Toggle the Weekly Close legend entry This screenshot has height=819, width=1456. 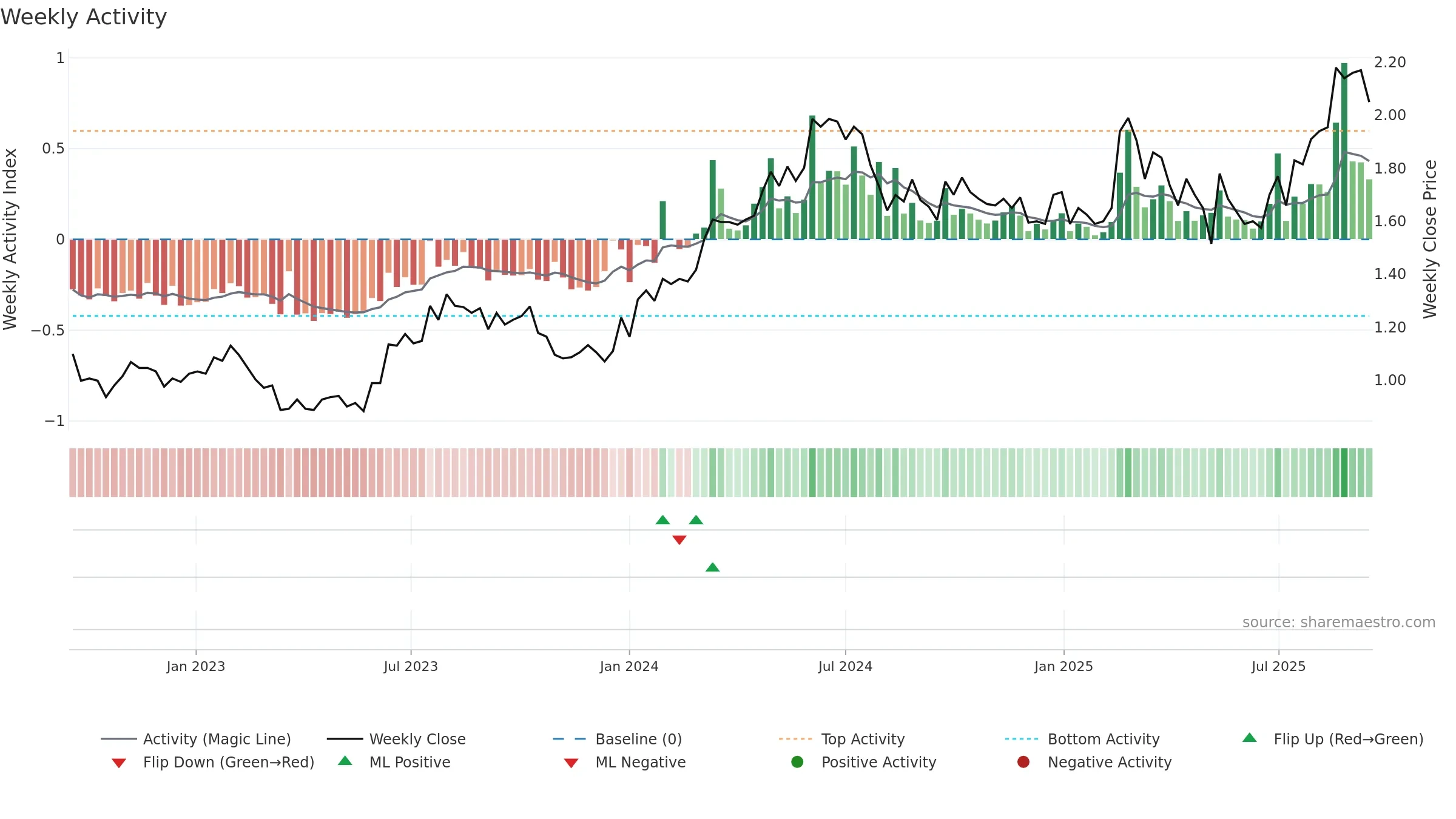(396, 739)
